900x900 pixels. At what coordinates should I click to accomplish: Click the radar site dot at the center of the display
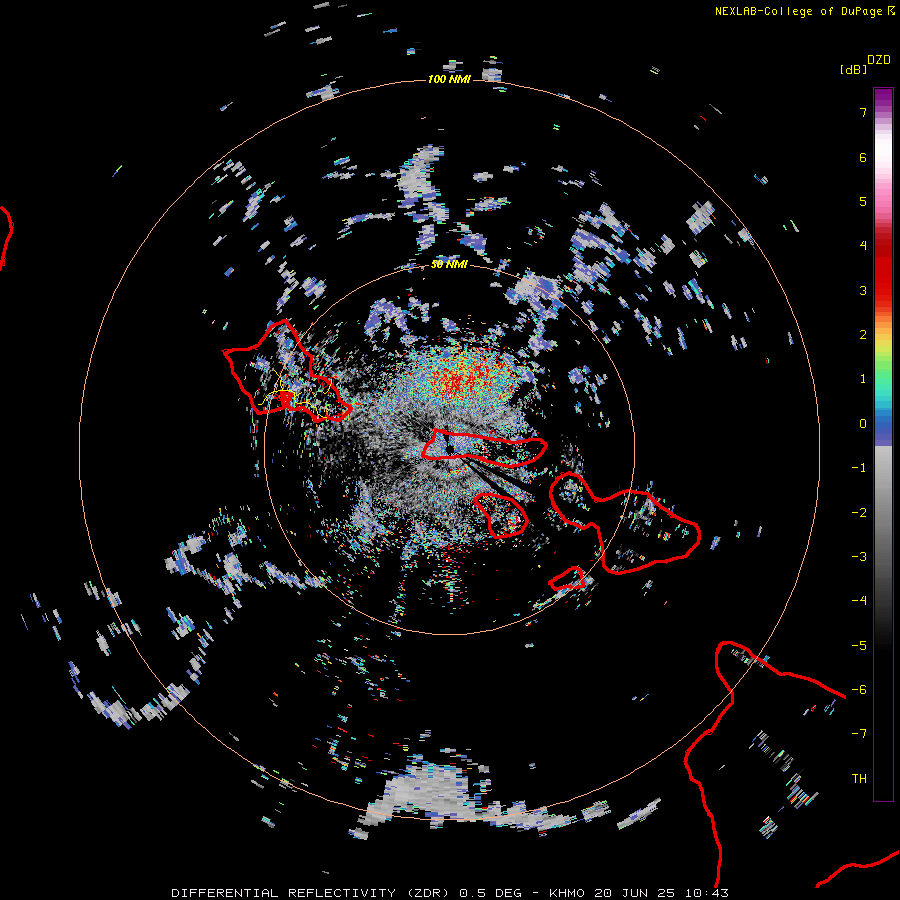[450, 449]
